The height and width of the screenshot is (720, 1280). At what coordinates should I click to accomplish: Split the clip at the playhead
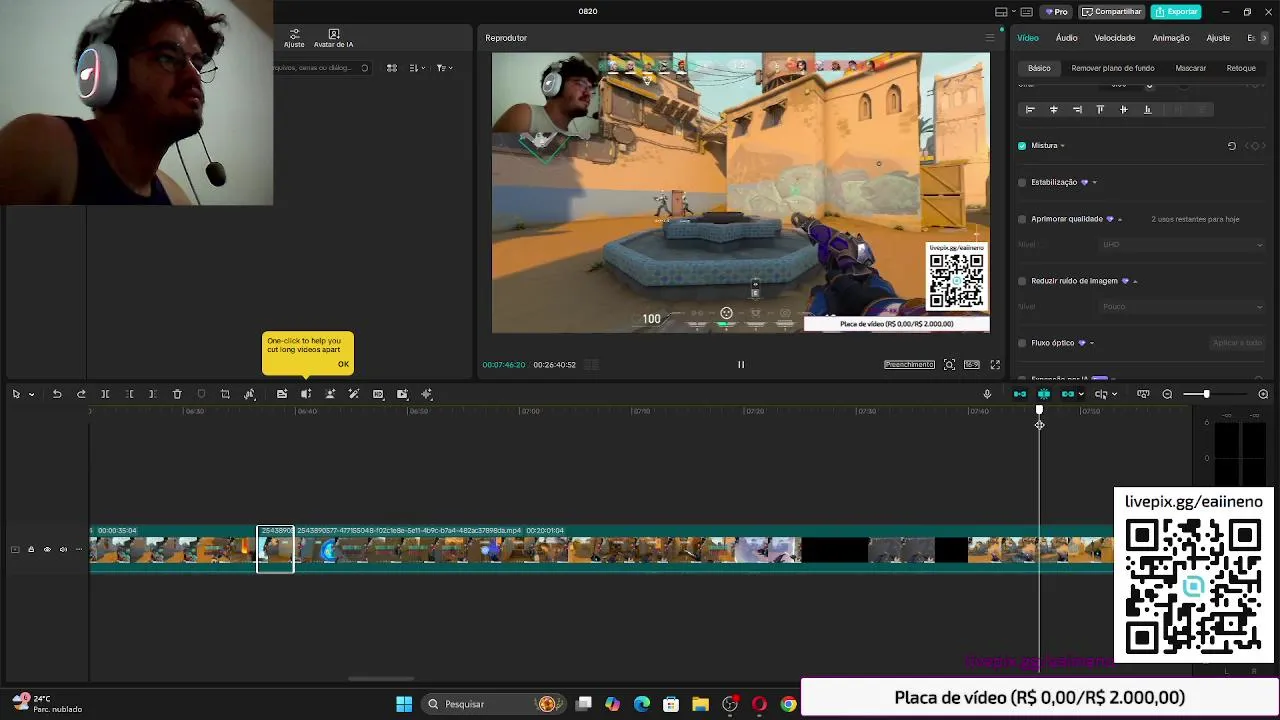[x=105, y=394]
